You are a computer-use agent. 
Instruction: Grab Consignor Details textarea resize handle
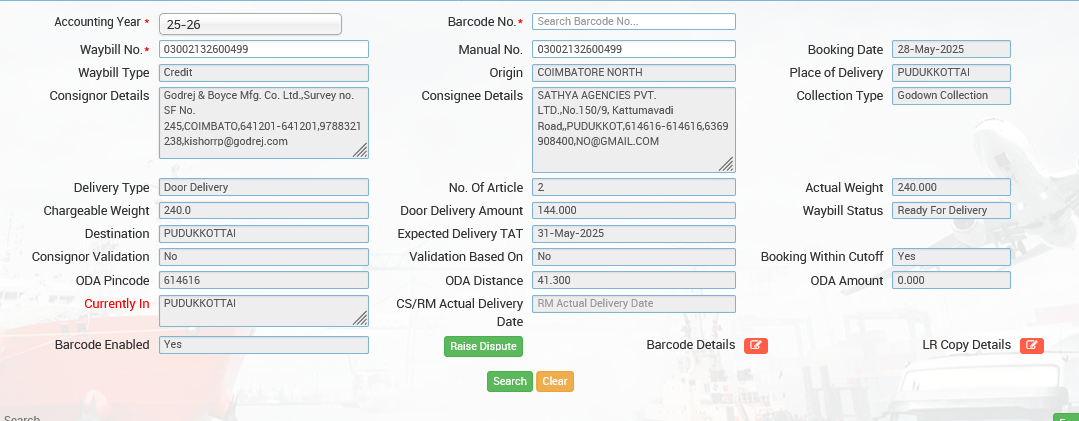[360, 150]
